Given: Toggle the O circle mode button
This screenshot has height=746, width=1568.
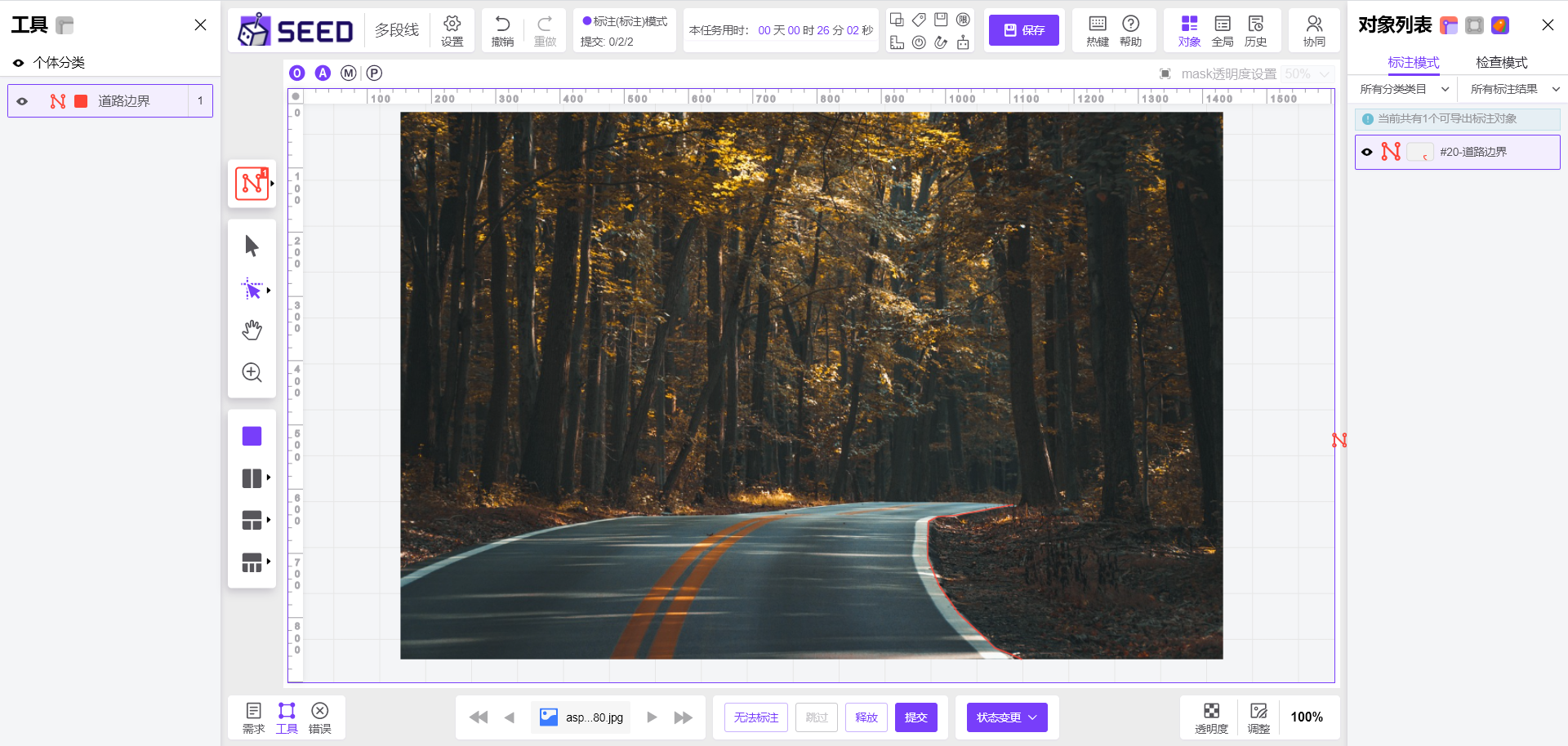Looking at the screenshot, I should pos(296,73).
